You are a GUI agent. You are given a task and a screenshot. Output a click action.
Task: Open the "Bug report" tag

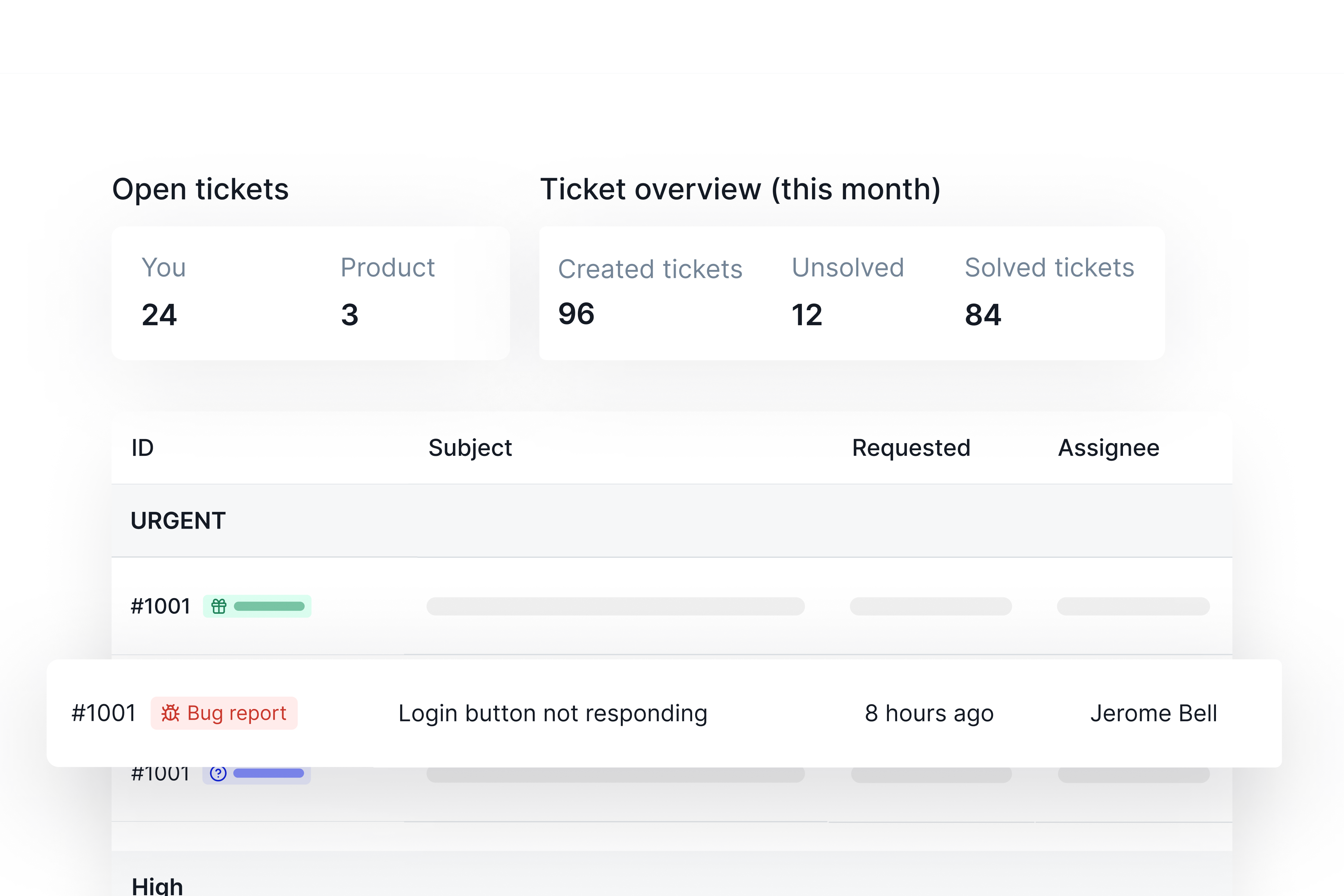[223, 713]
